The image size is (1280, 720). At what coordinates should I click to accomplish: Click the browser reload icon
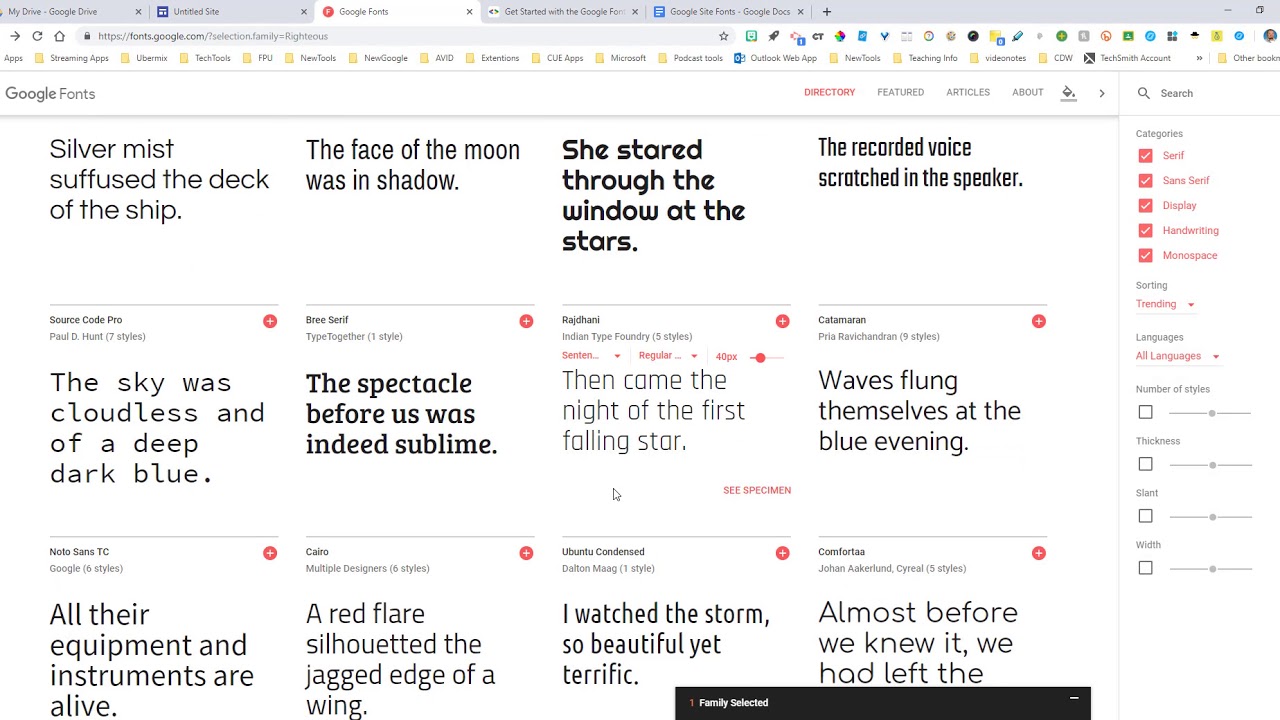tap(37, 36)
